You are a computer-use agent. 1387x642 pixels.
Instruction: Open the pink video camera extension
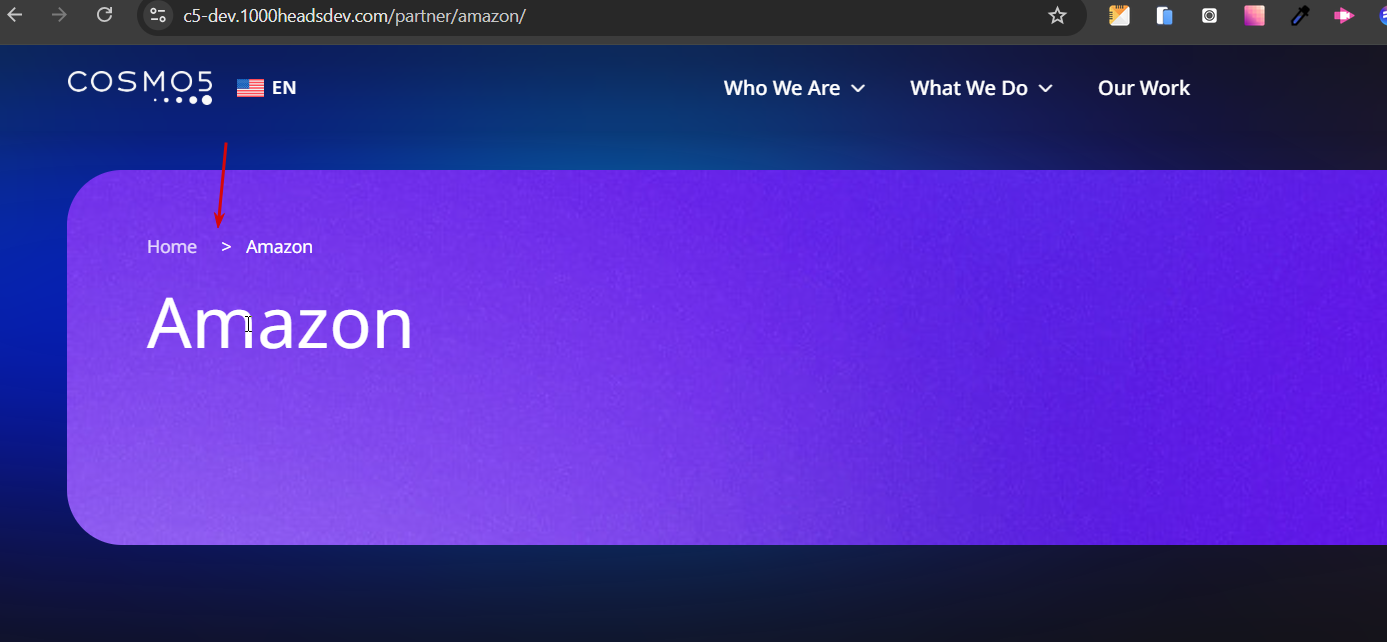(1344, 15)
